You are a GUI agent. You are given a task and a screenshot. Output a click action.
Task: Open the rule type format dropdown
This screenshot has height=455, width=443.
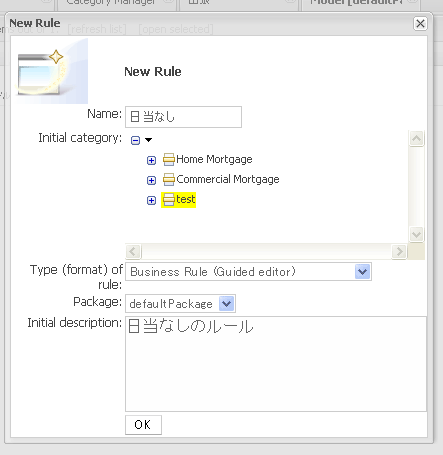[363, 272]
